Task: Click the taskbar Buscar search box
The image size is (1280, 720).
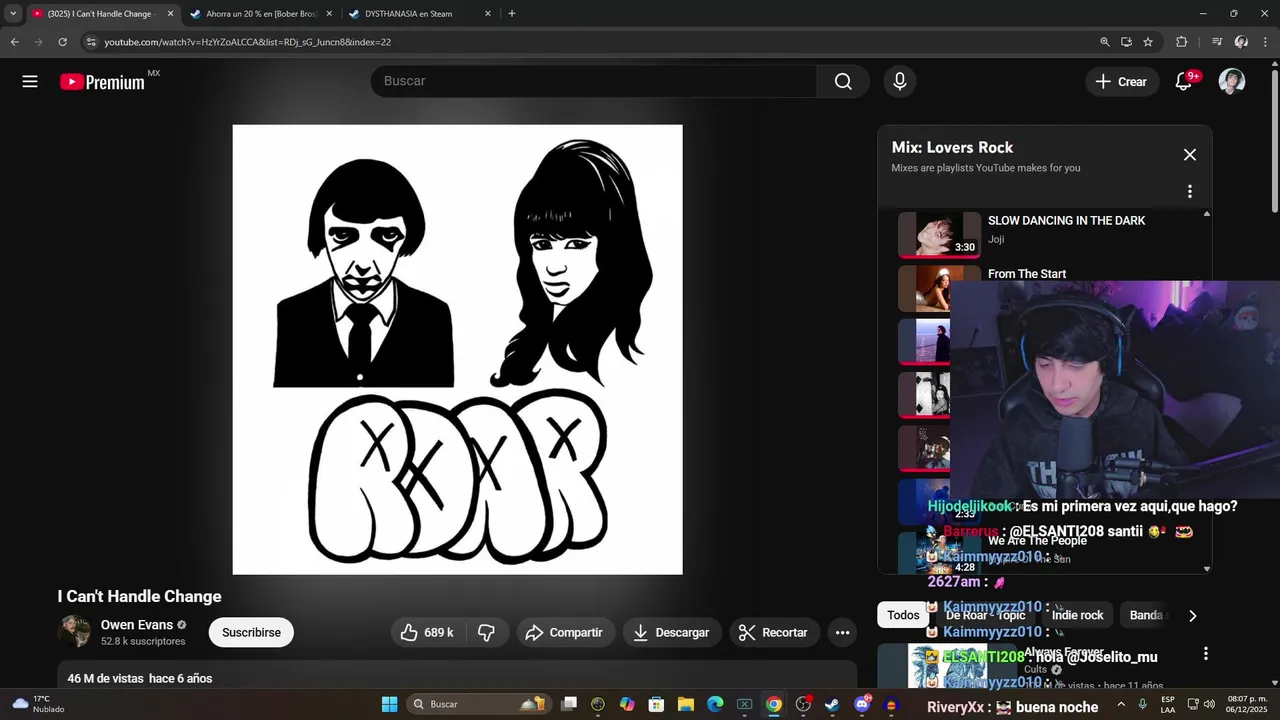Action: point(479,704)
